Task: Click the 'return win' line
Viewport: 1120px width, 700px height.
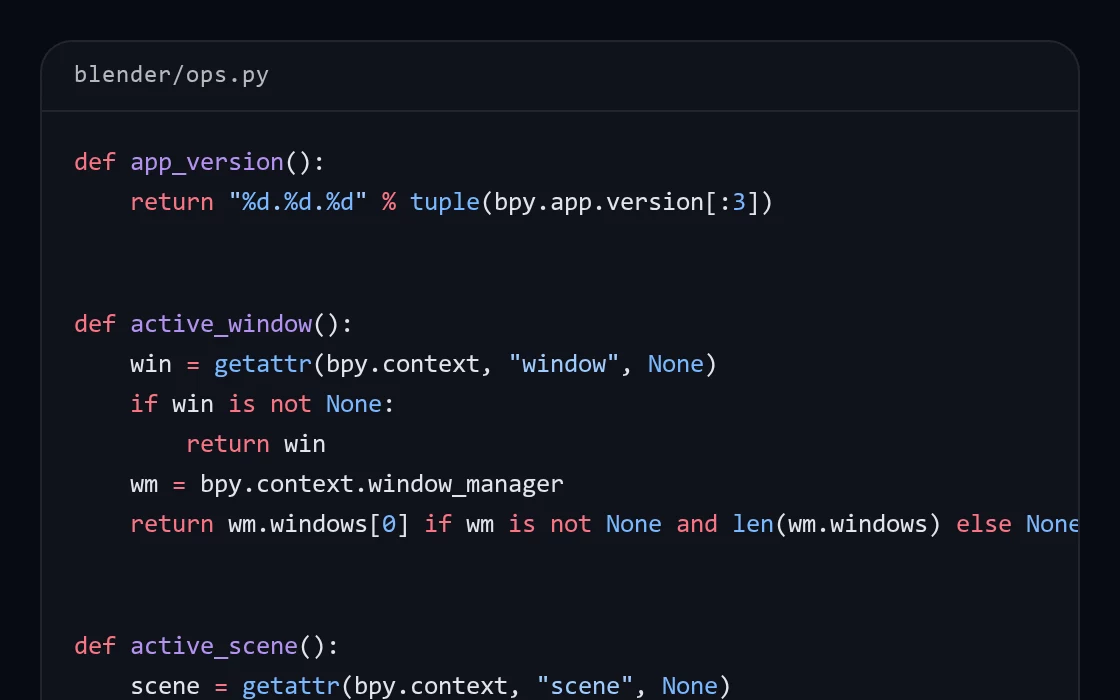Action: [256, 444]
